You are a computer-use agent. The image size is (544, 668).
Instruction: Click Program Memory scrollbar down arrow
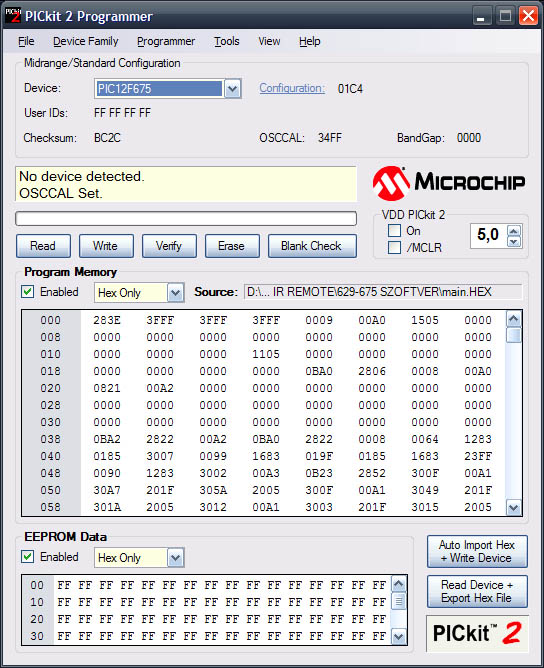[x=514, y=508]
